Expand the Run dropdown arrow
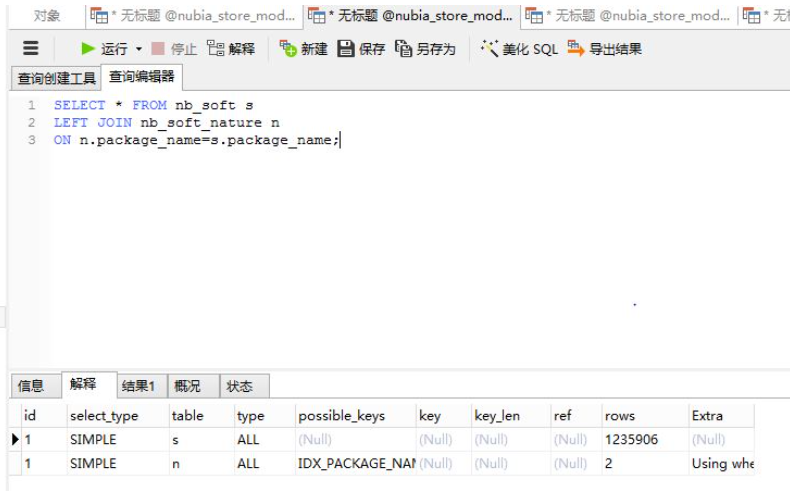 (139, 49)
